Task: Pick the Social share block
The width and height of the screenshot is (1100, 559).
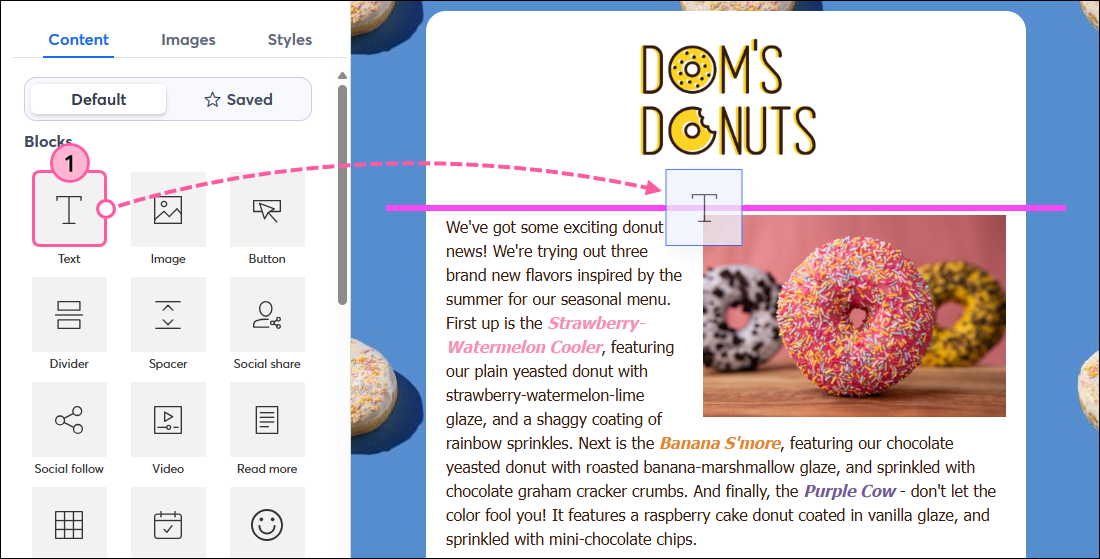Action: 267,314
